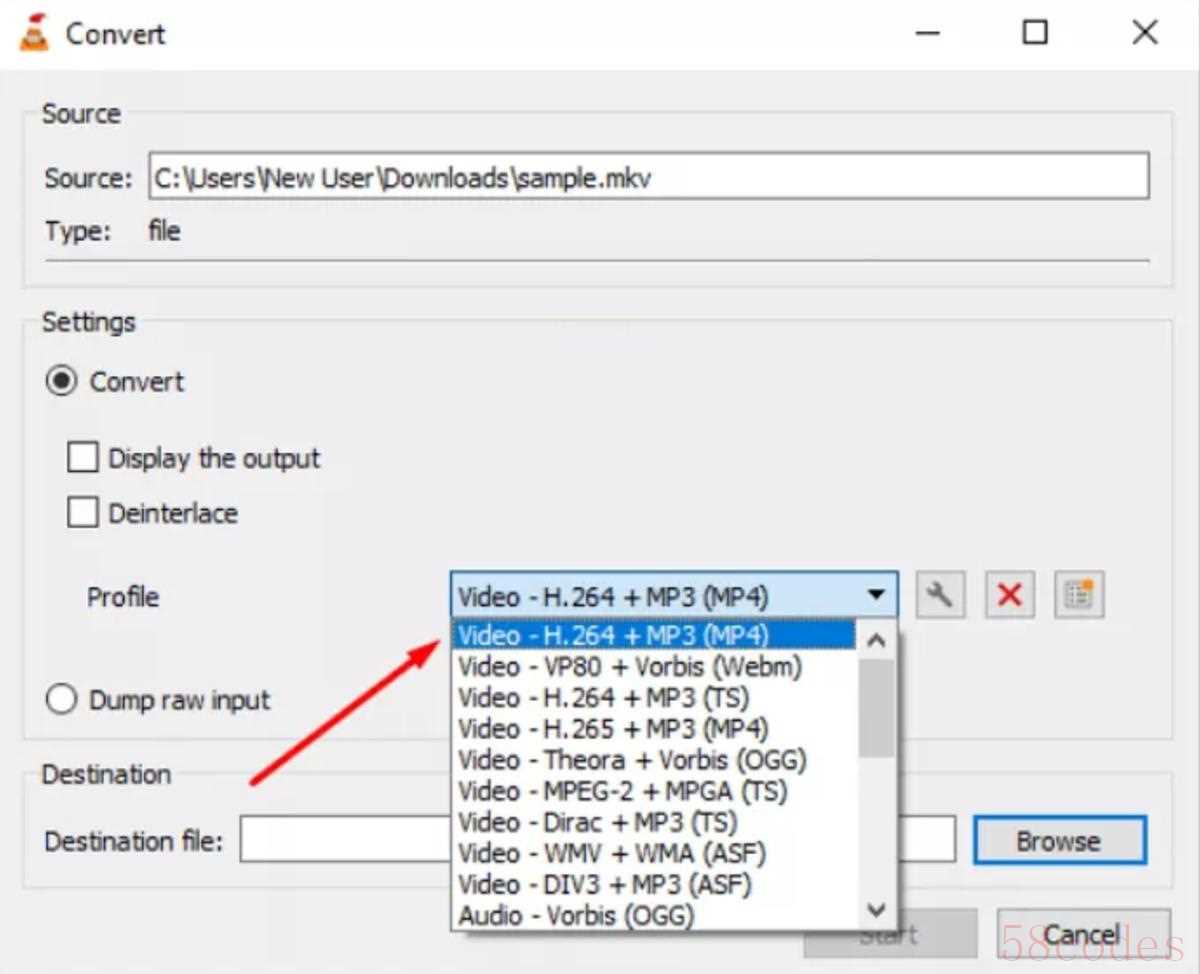The height and width of the screenshot is (974, 1200).
Task: Select the Convert radio button
Action: coord(62,382)
